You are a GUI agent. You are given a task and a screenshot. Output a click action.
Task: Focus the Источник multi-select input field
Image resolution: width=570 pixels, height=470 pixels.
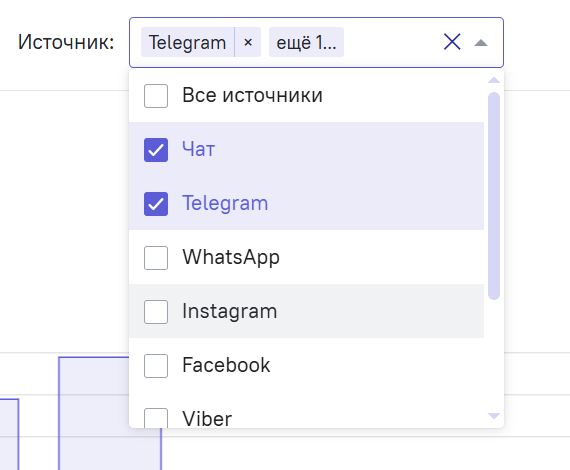(316, 42)
